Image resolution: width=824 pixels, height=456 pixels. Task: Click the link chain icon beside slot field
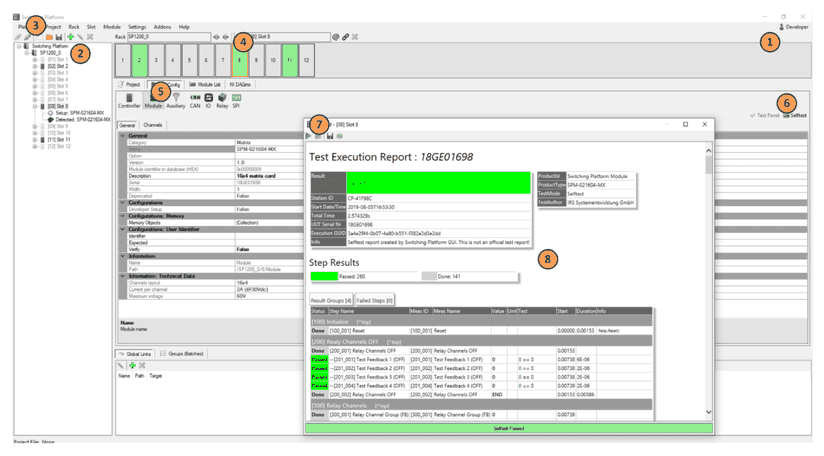[x=345, y=37]
